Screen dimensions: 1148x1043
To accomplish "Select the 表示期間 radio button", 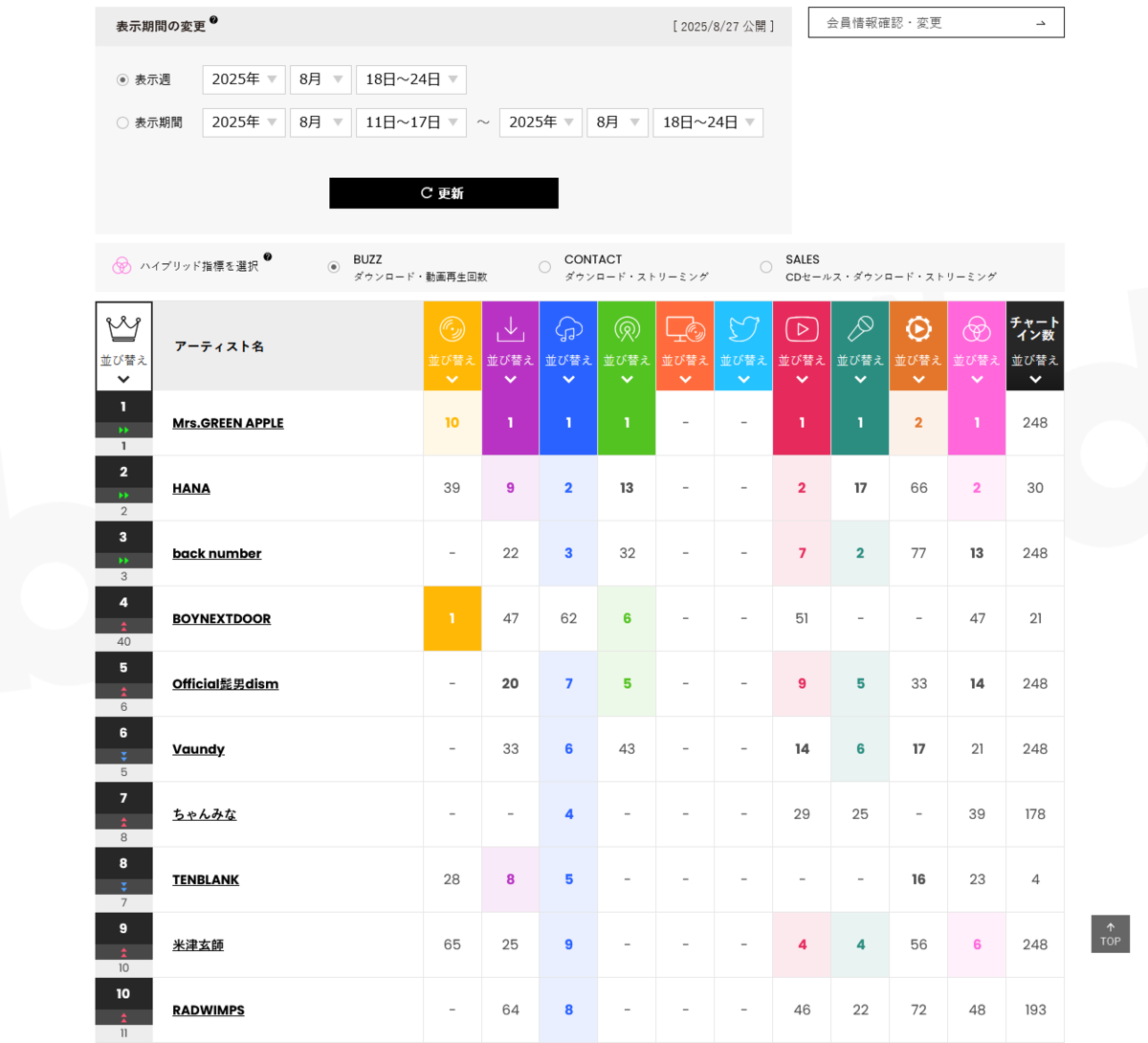I will [122, 122].
